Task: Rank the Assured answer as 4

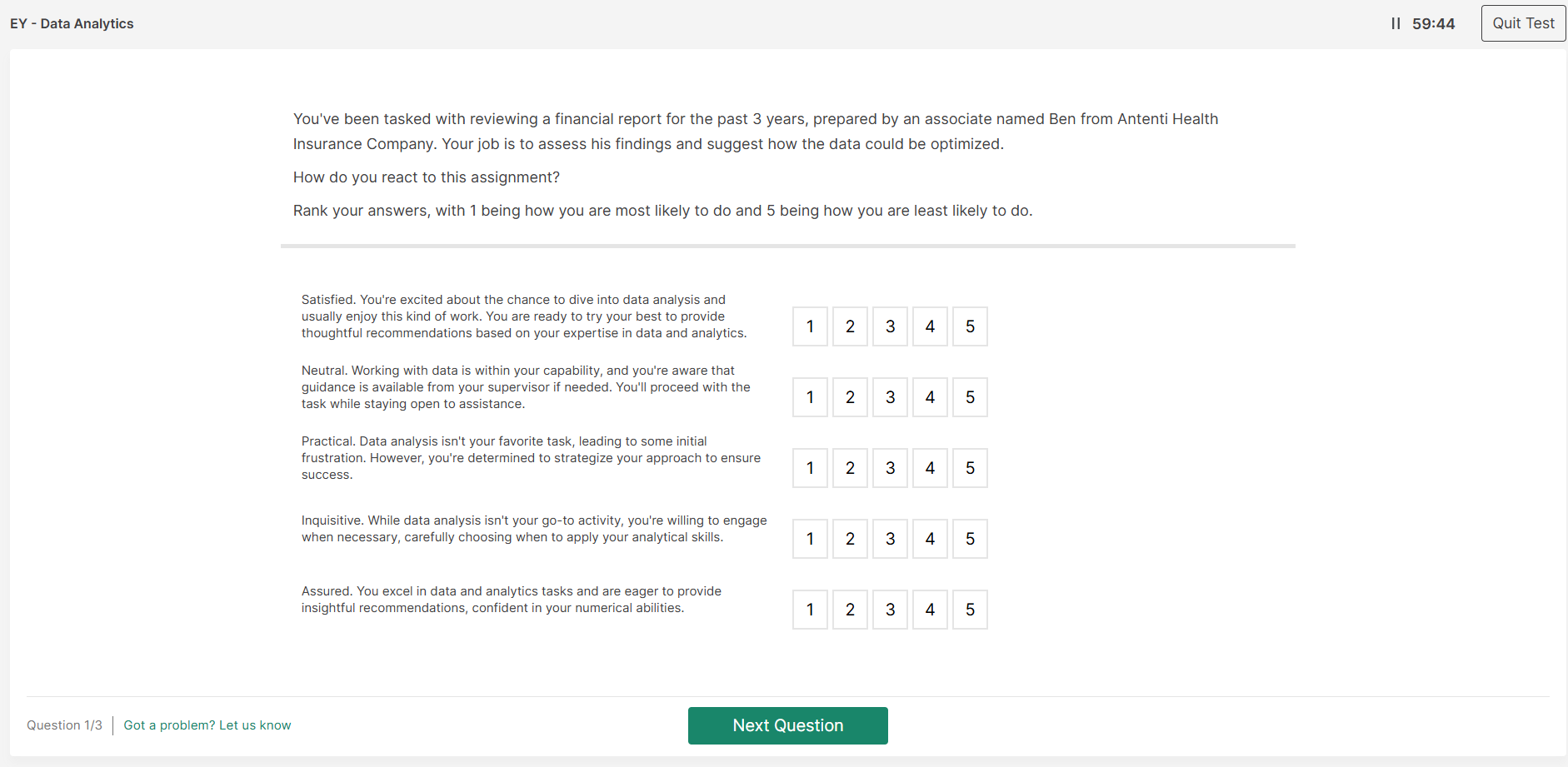Action: 930,610
